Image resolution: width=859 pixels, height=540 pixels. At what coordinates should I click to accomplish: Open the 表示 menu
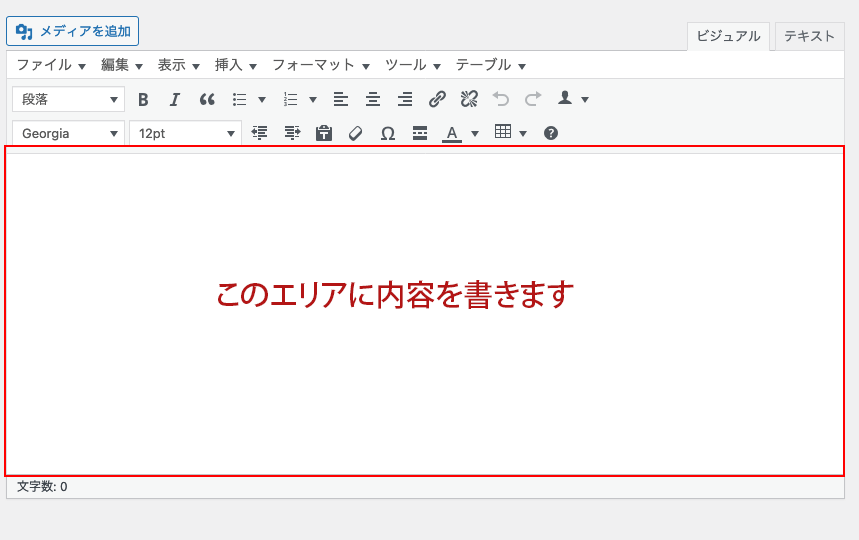[179, 65]
